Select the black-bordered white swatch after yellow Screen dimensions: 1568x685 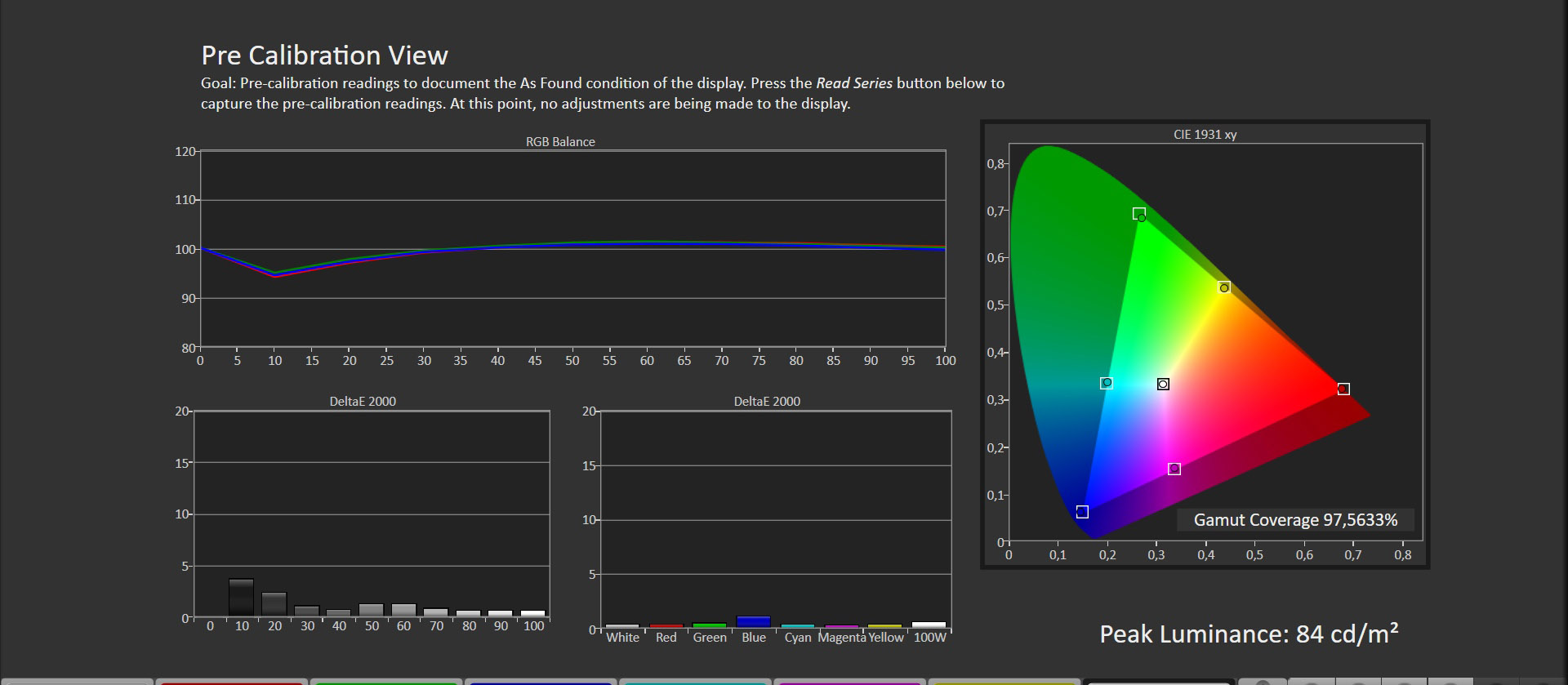[x=1158, y=681]
